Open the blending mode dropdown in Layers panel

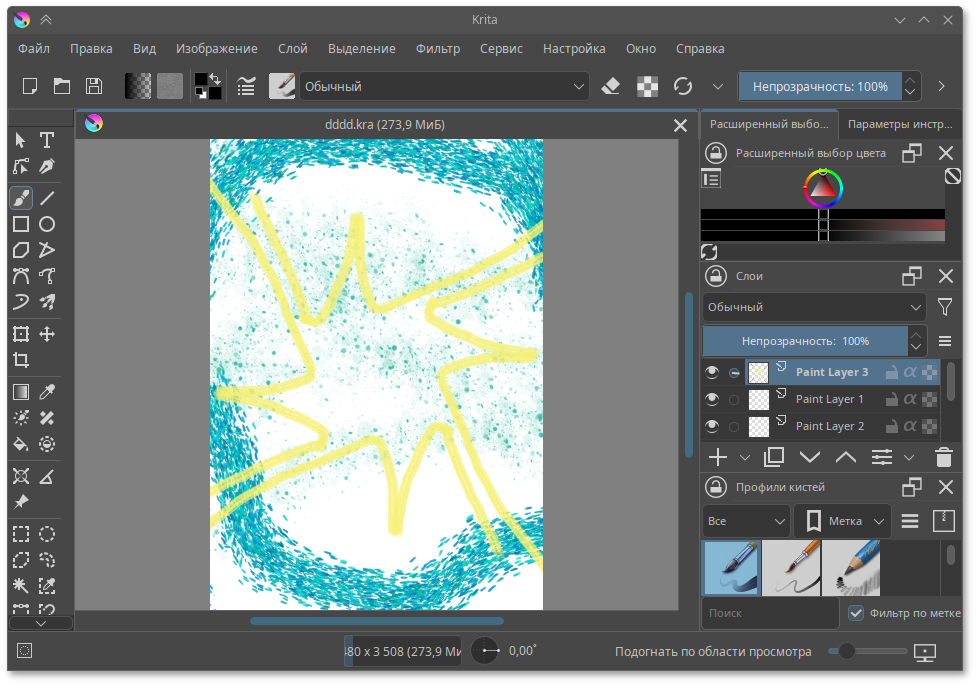[x=813, y=307]
